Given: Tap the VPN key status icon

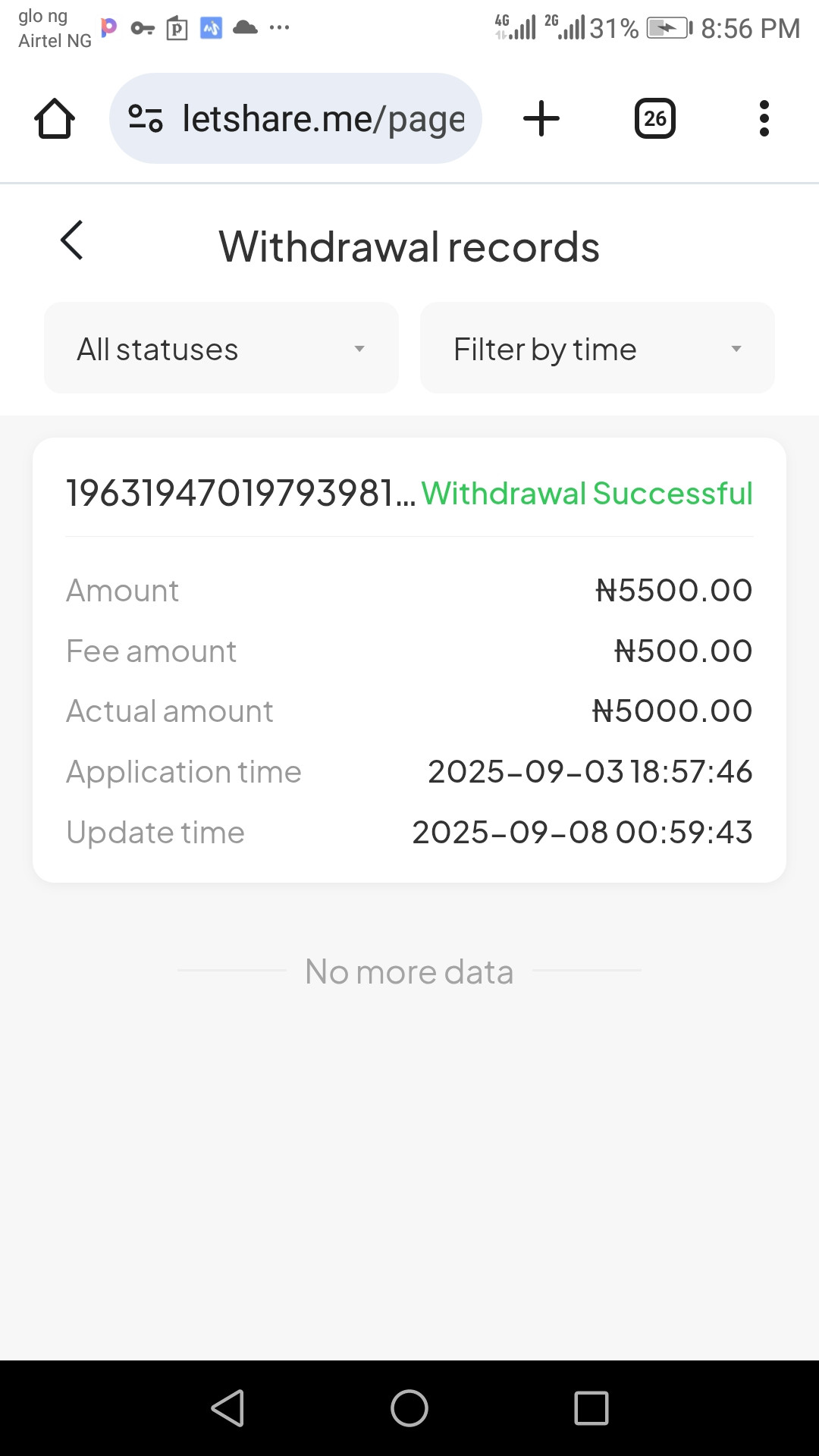Looking at the screenshot, I should pyautogui.click(x=142, y=29).
